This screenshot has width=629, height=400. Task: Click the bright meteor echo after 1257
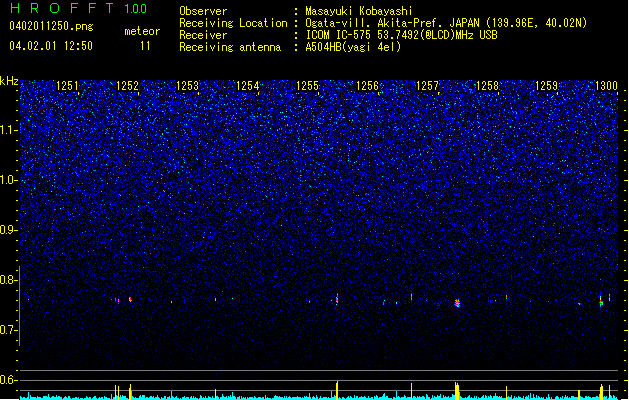[x=457, y=303]
